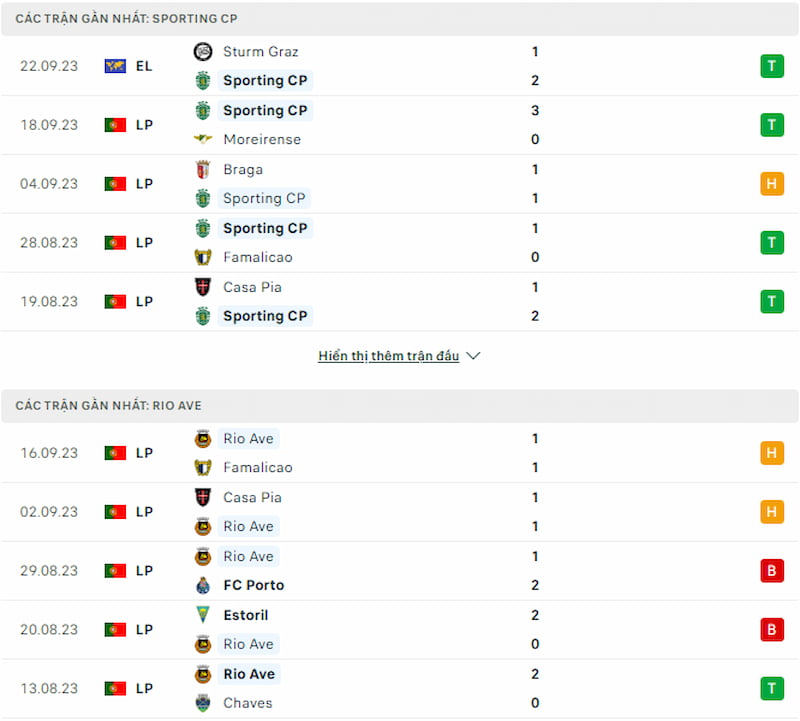Image resolution: width=800 pixels, height=721 pixels.
Task: Click the Sturm Graz club crest
Action: (x=203, y=52)
